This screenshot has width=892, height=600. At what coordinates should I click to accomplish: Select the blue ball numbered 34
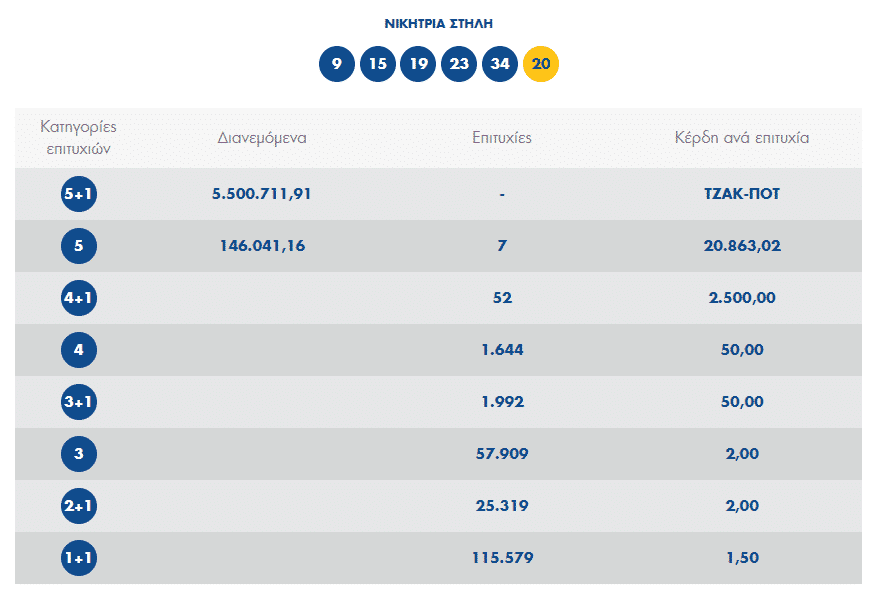tap(500, 65)
